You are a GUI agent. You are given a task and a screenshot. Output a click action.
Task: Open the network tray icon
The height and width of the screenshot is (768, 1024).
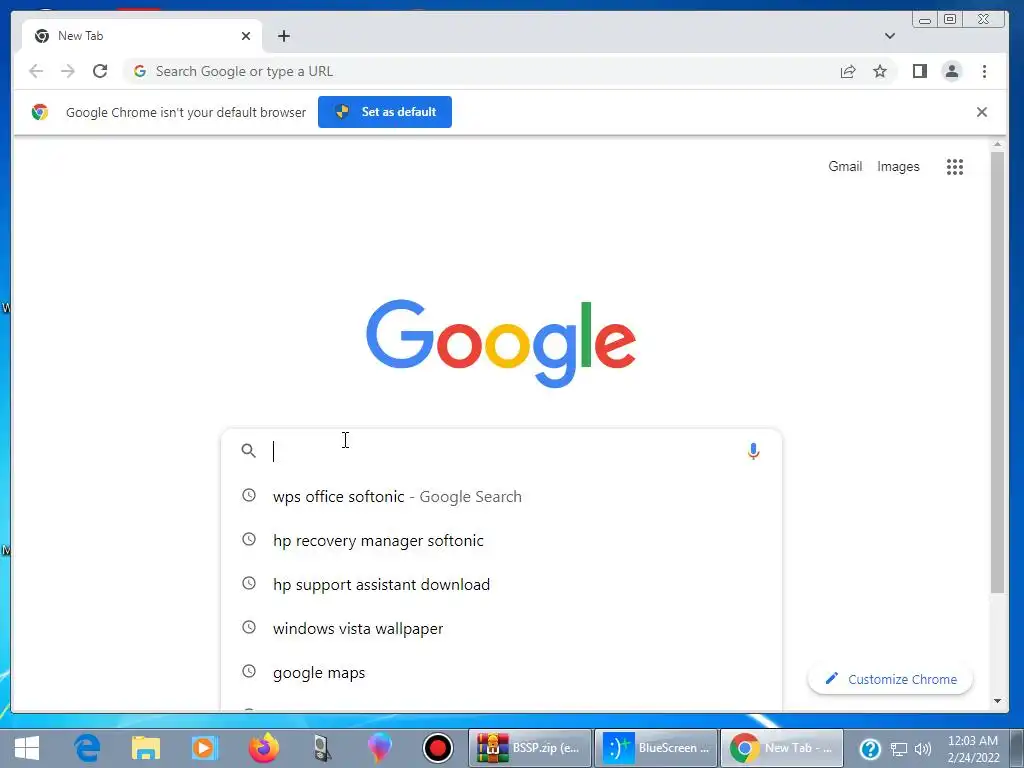click(x=899, y=749)
